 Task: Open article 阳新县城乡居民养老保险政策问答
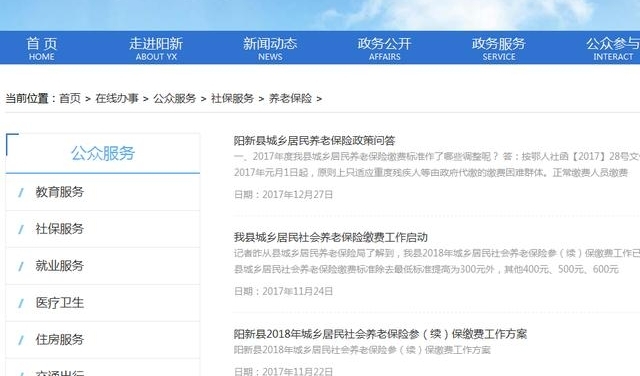click(314, 141)
